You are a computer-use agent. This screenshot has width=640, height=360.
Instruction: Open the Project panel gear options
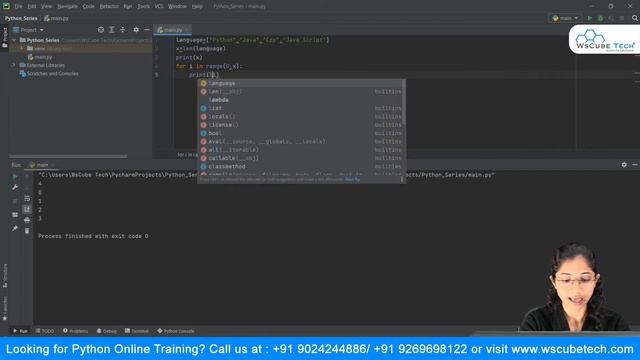[x=136, y=30]
